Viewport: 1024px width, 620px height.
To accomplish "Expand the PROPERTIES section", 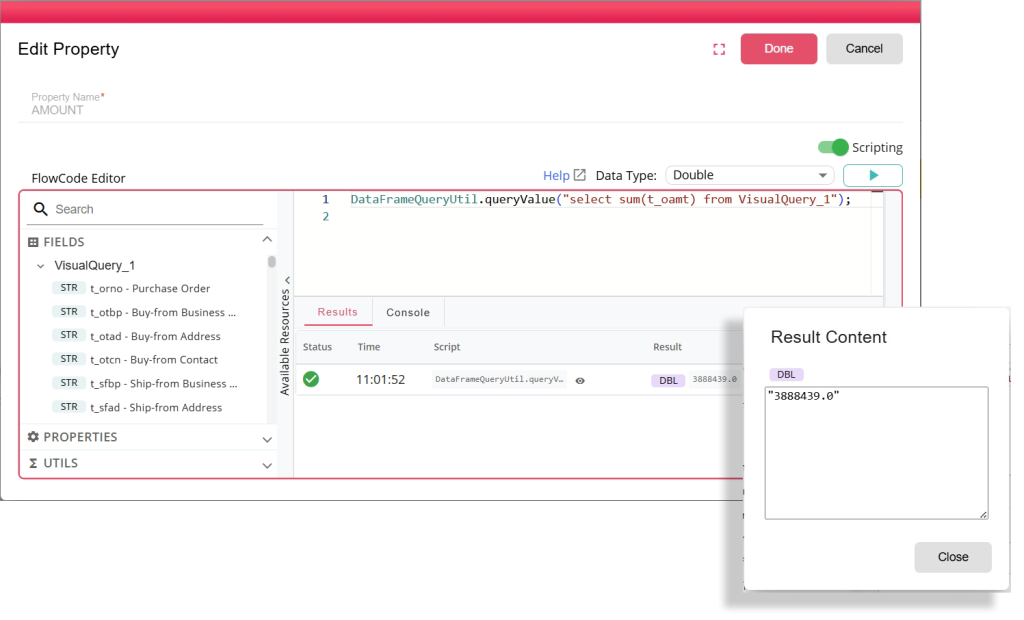I will point(267,439).
